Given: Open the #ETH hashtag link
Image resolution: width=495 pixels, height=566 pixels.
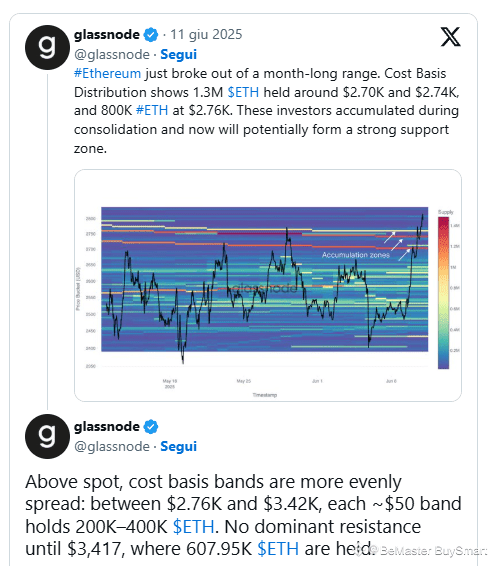Looking at the screenshot, I should point(152,110).
